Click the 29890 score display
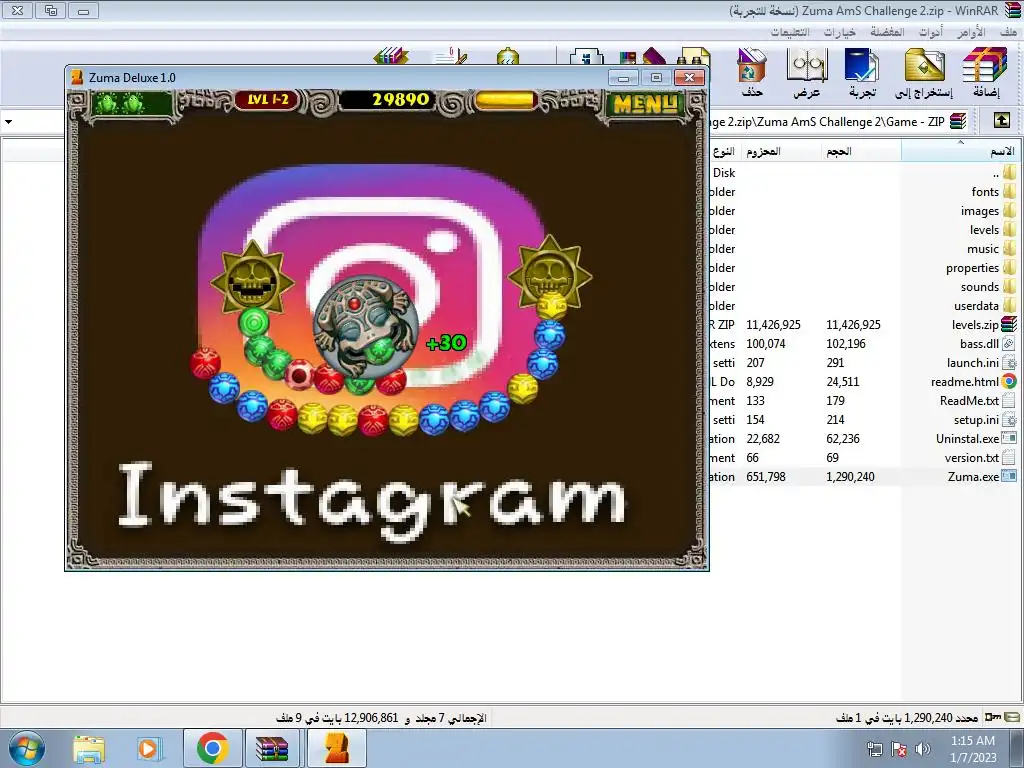 (400, 99)
